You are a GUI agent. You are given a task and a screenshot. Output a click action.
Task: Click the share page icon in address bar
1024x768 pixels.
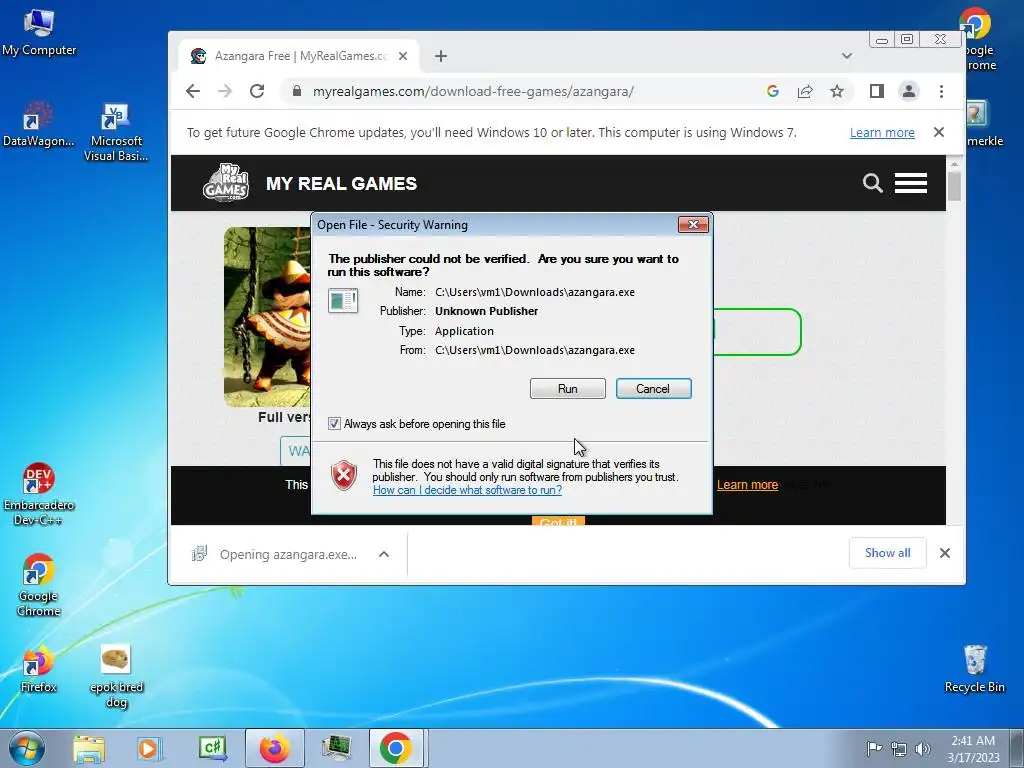click(805, 91)
